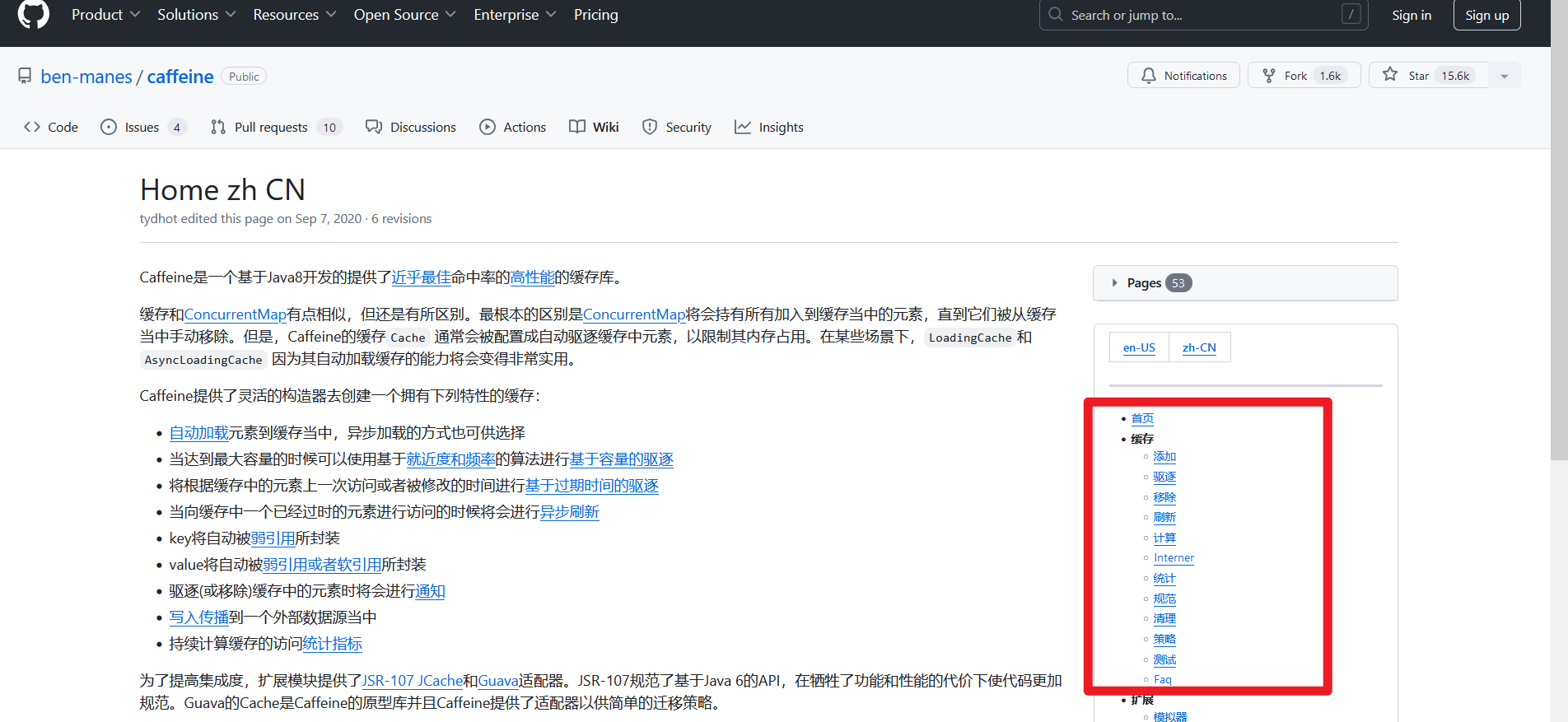This screenshot has height=722, width=1568.
Task: Click the Issues circle icon
Action: (109, 127)
